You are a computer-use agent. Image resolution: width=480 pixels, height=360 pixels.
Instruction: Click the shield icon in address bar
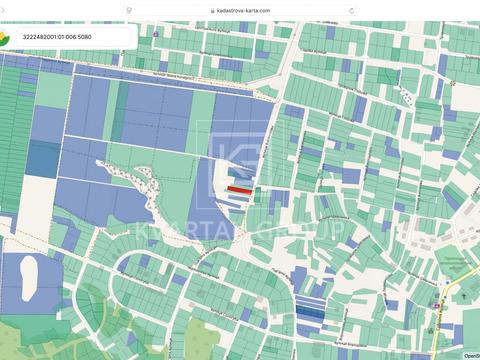(129, 10)
